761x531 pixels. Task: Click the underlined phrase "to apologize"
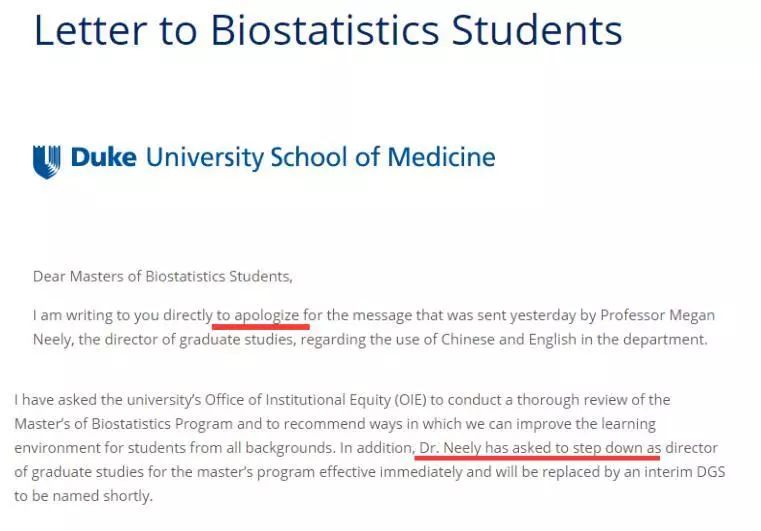(258, 315)
